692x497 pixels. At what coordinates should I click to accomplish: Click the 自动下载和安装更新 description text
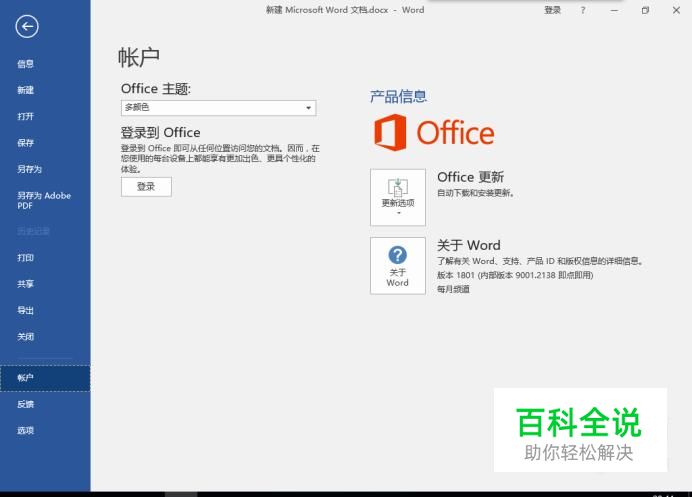tap(476, 193)
